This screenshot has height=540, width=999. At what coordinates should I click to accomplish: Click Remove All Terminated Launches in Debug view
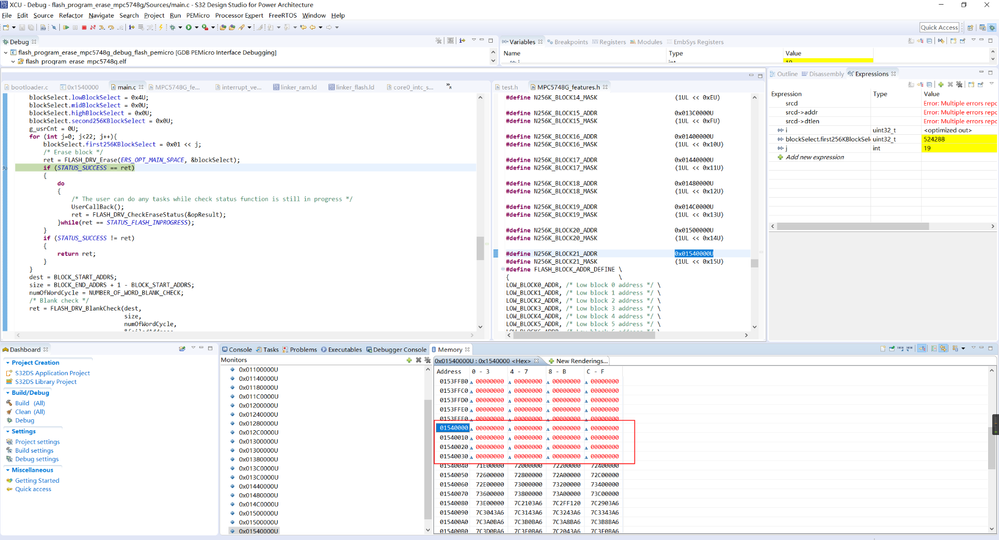click(x=439, y=40)
